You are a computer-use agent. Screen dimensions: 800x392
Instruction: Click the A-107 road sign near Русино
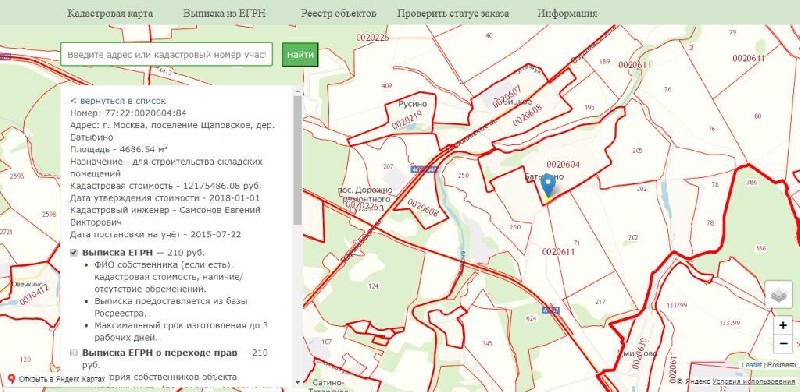[x=417, y=169]
